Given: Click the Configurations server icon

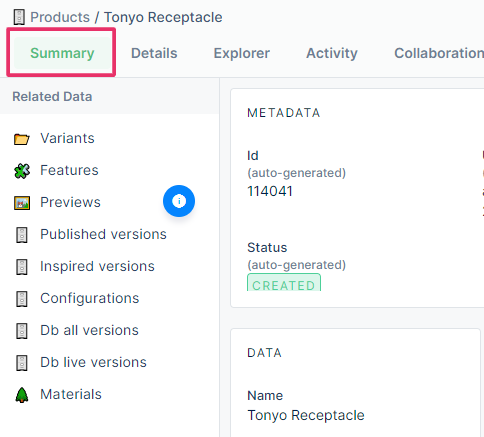Looking at the screenshot, I should [x=22, y=299].
